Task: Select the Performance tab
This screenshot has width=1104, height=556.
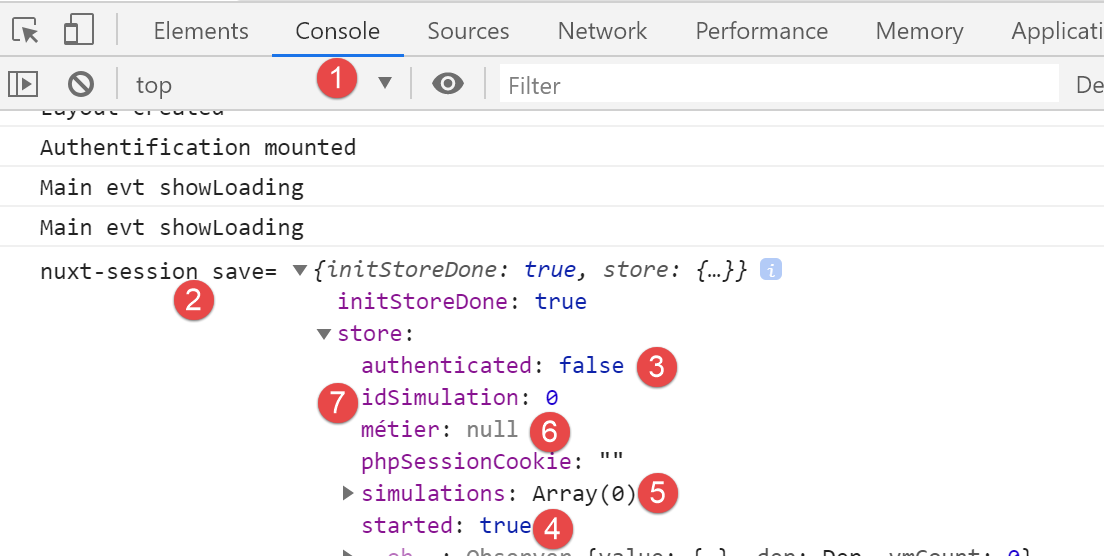Action: coord(761,31)
